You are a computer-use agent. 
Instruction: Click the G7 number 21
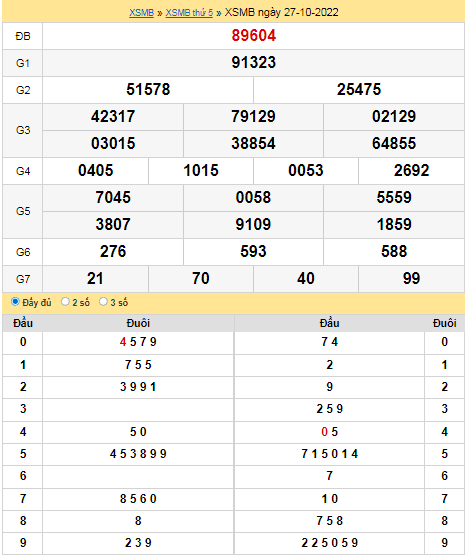point(95,278)
